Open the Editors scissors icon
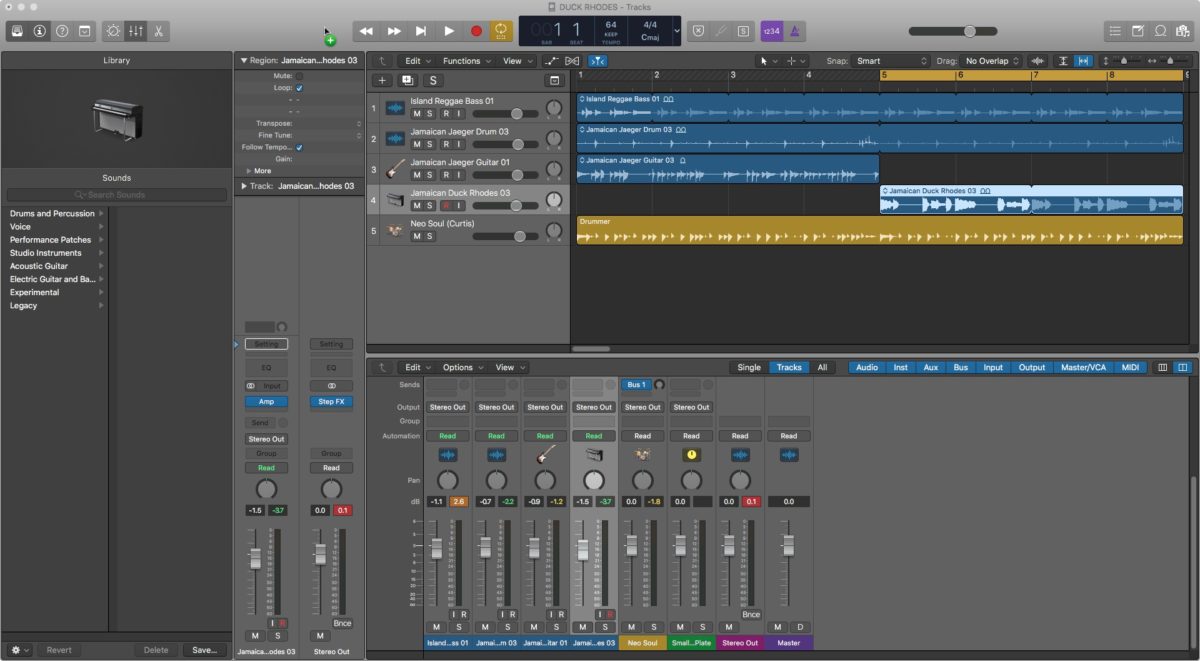This screenshot has height=661, width=1200. [x=159, y=31]
